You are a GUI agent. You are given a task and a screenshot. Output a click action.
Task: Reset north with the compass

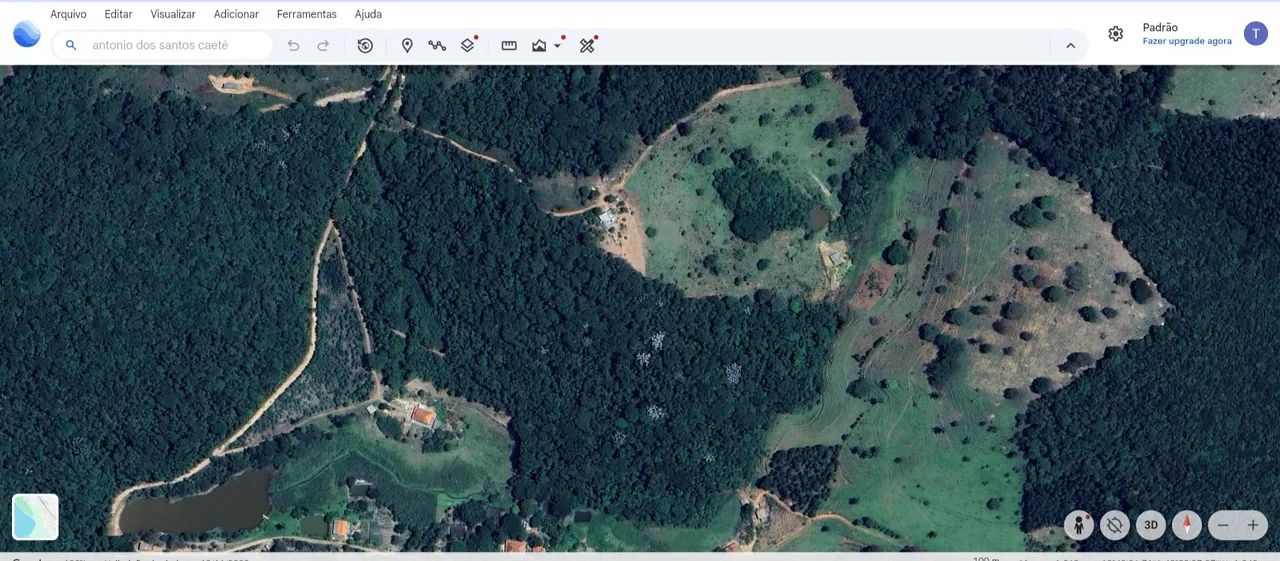click(x=1187, y=525)
